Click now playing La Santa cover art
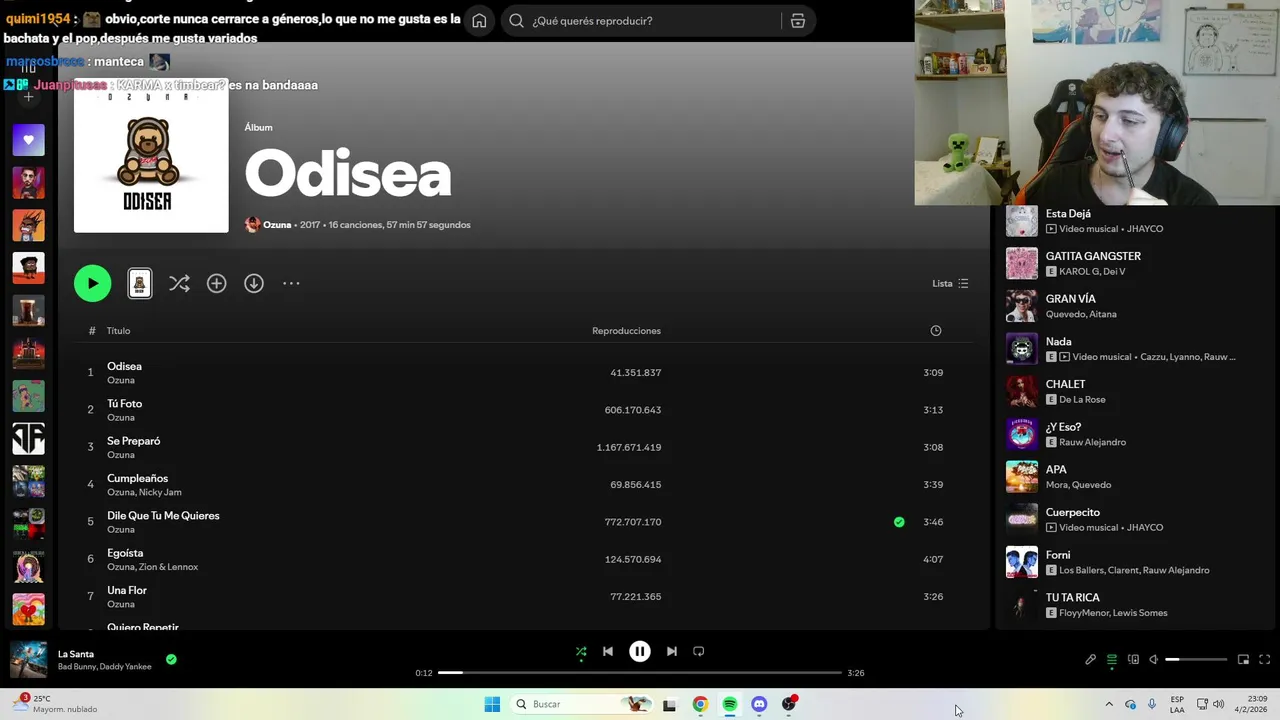Image resolution: width=1280 pixels, height=720 pixels. (x=28, y=660)
